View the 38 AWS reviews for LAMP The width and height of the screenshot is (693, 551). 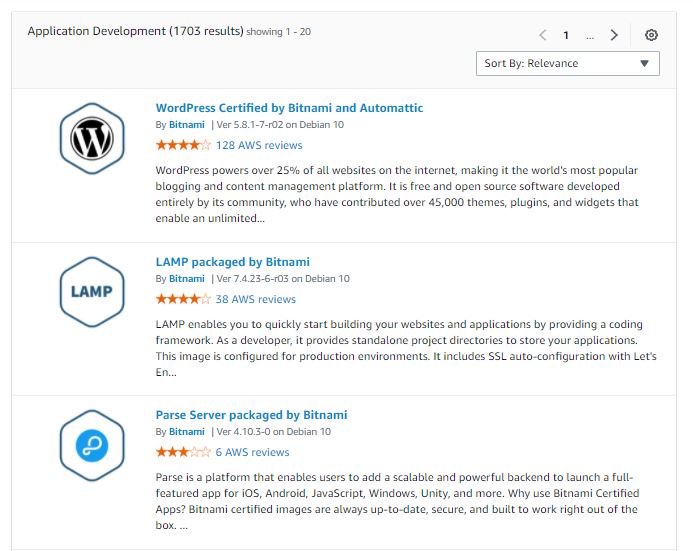coord(256,299)
